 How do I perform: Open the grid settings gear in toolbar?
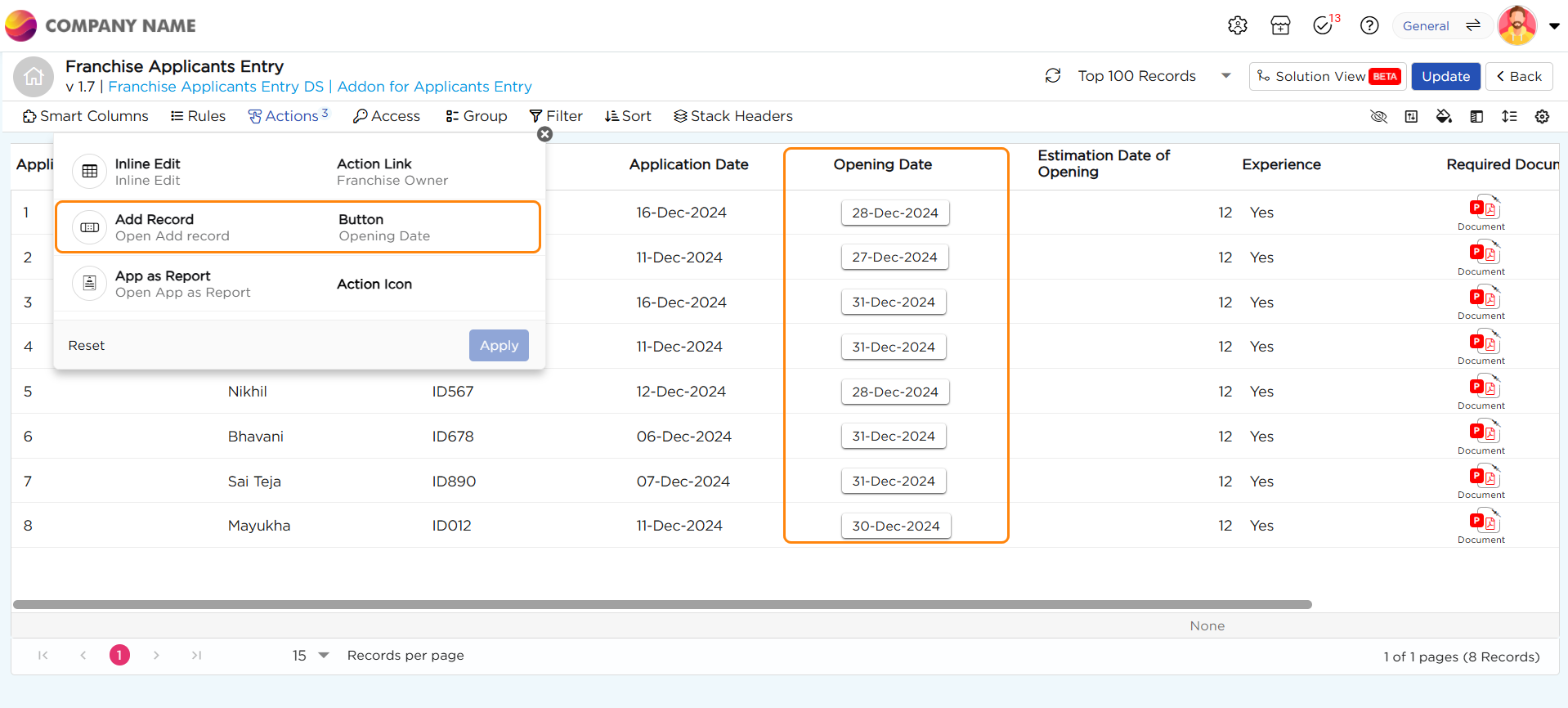pos(1542,116)
